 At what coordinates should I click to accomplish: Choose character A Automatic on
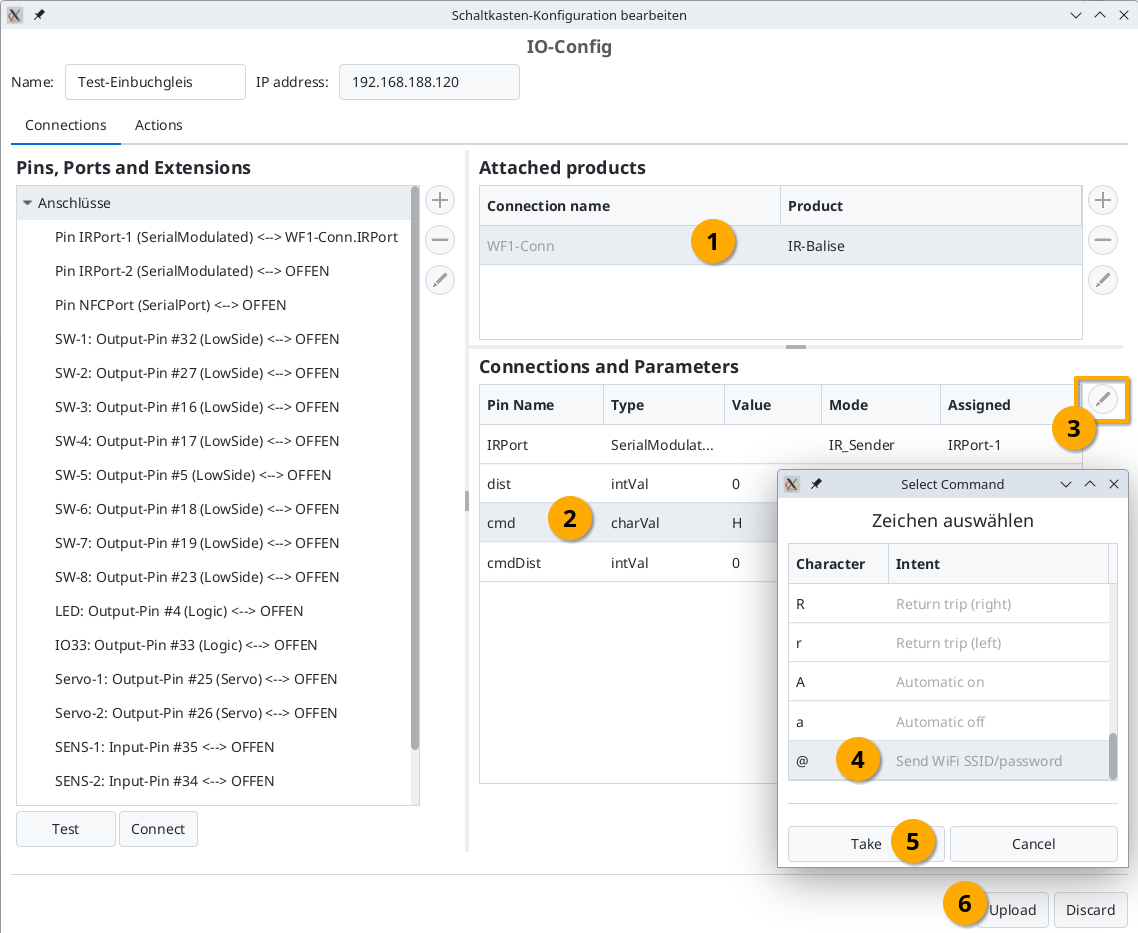(x=949, y=682)
